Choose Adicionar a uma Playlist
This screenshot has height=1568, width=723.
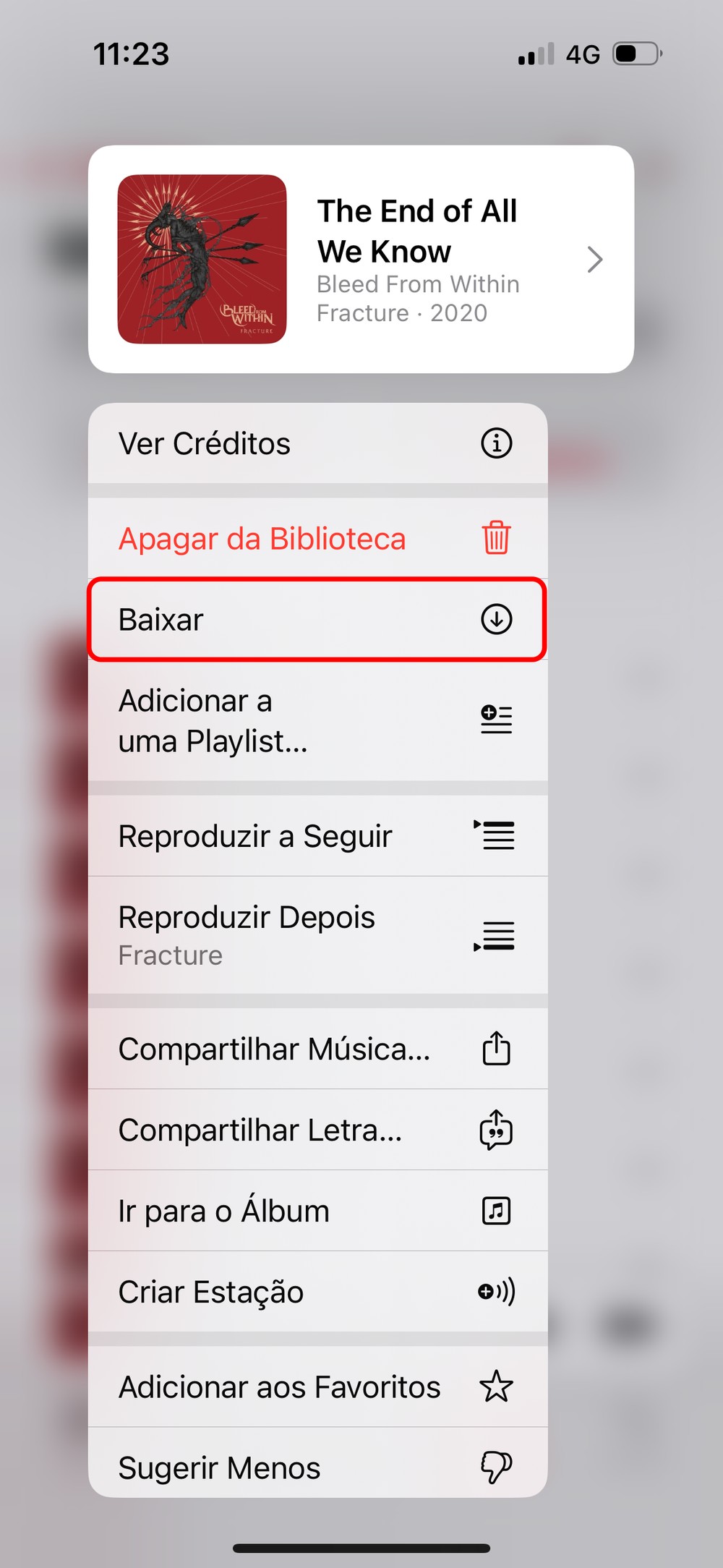tap(213, 721)
